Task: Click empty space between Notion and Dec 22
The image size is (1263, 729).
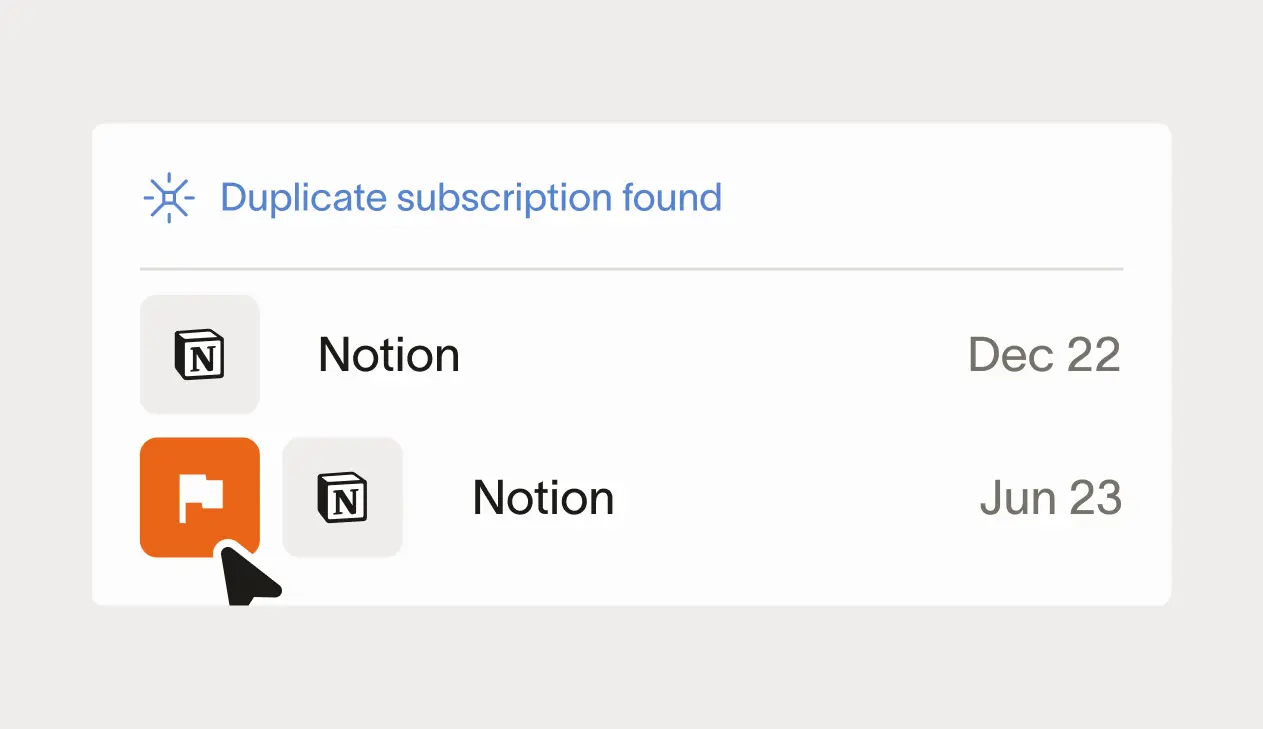Action: [710, 355]
